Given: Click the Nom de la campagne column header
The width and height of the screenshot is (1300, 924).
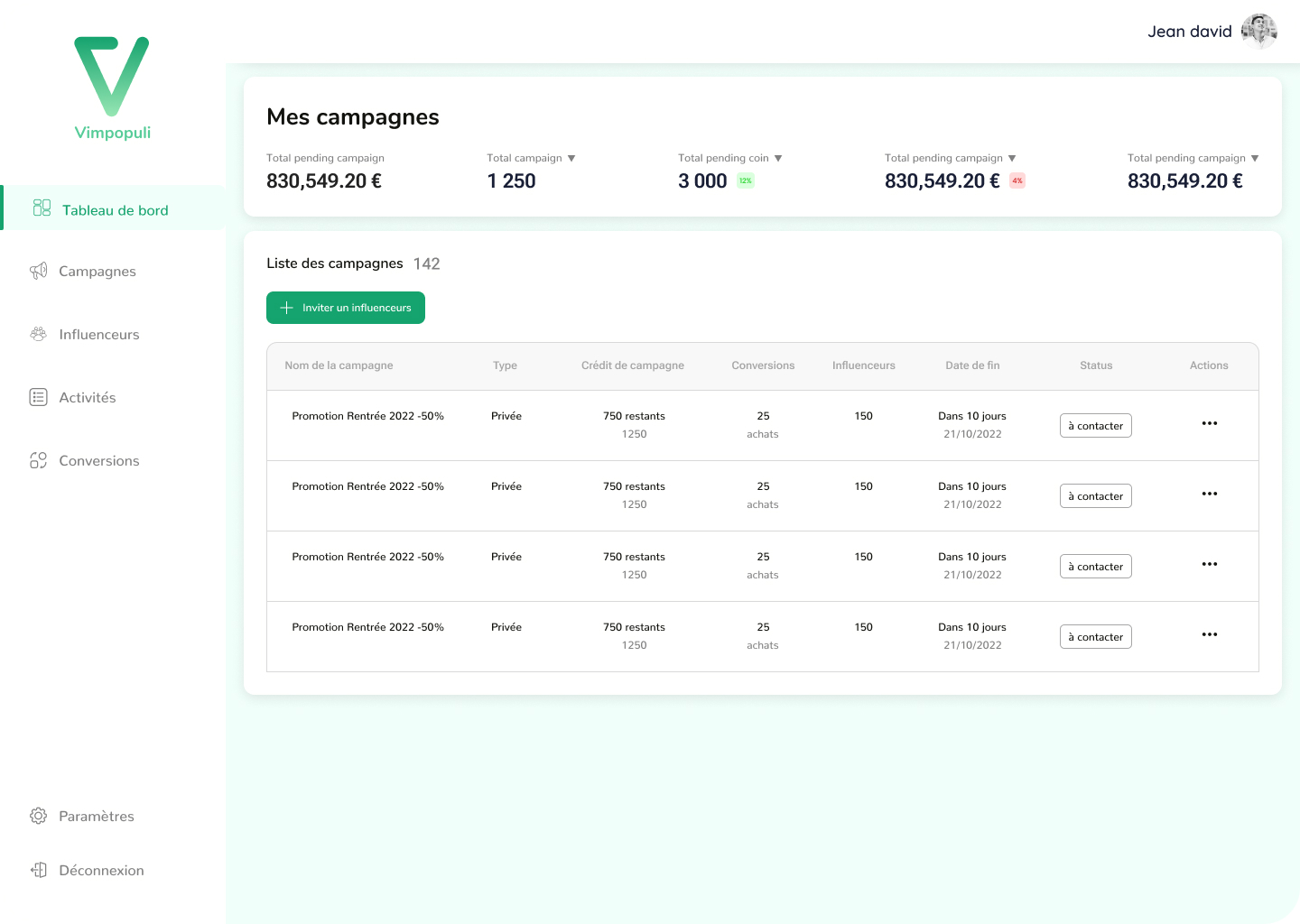Looking at the screenshot, I should click(339, 365).
